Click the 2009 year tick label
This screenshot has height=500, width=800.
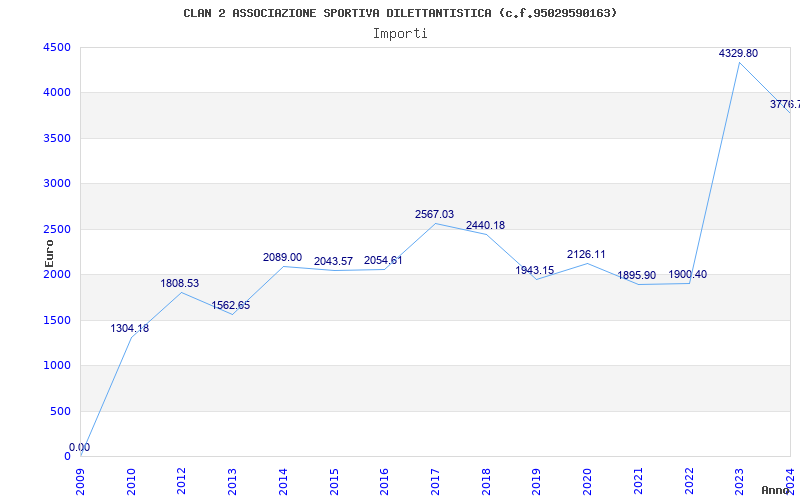coord(80,482)
